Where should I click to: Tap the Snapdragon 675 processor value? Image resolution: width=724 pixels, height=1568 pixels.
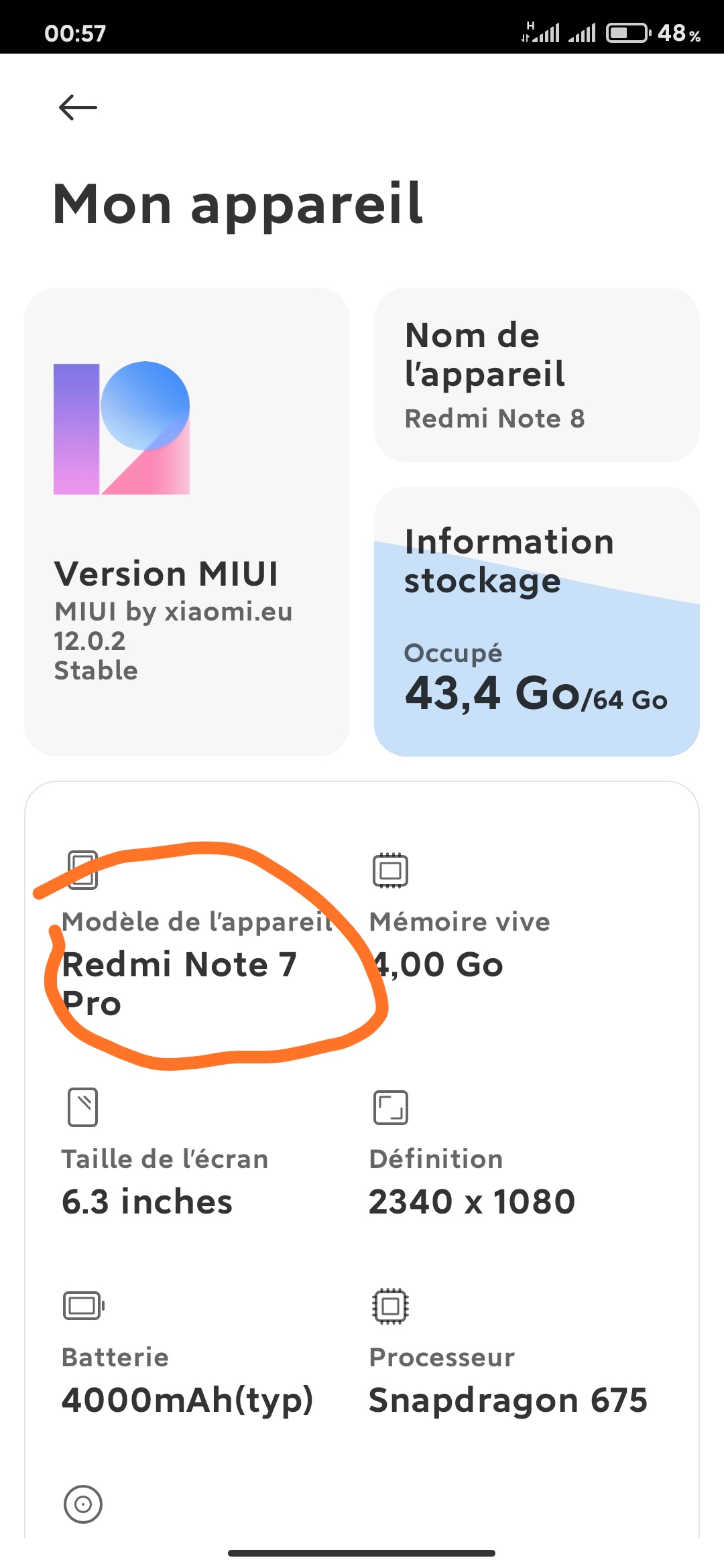(508, 1400)
